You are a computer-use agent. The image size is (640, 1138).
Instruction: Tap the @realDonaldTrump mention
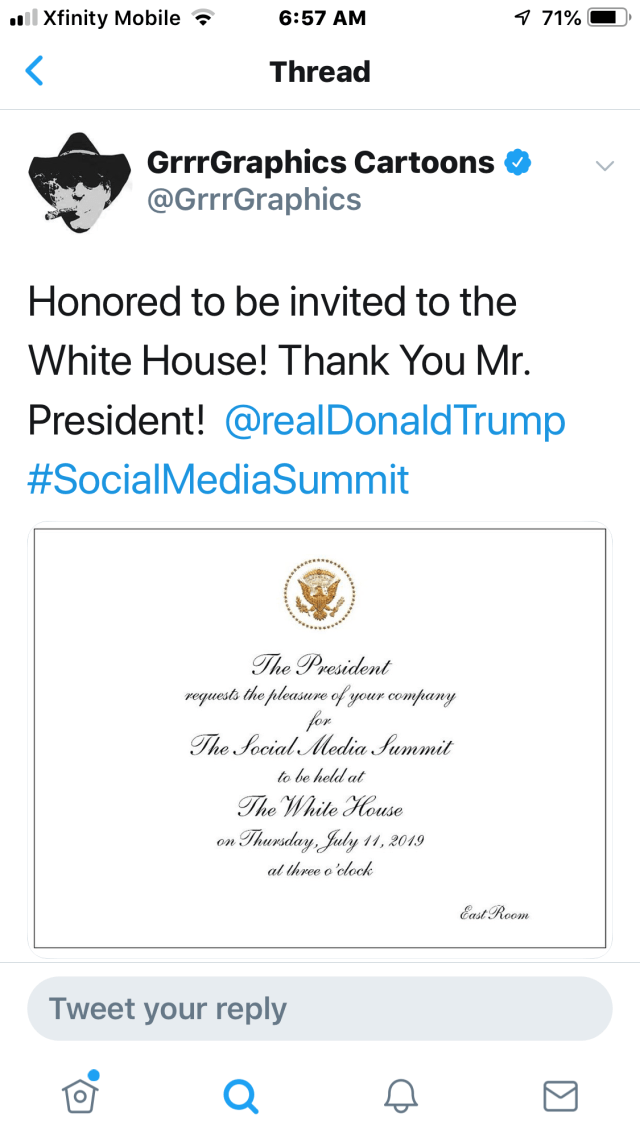coord(396,421)
